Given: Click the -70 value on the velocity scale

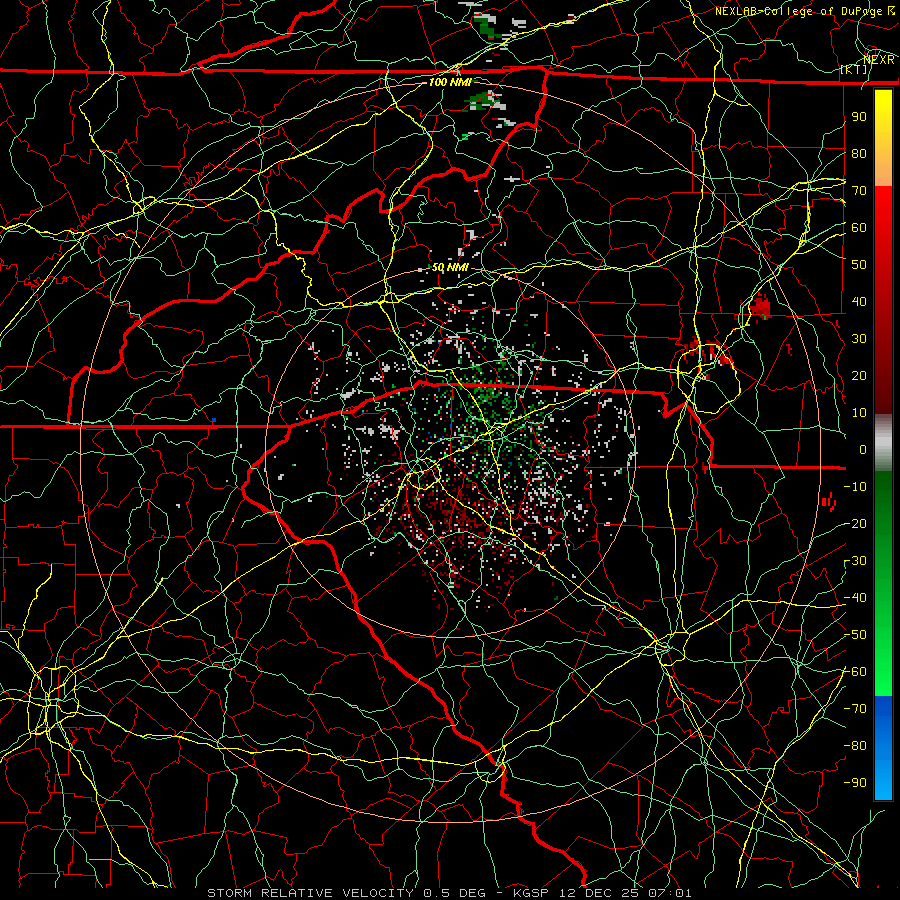Looking at the screenshot, I should point(855,709).
